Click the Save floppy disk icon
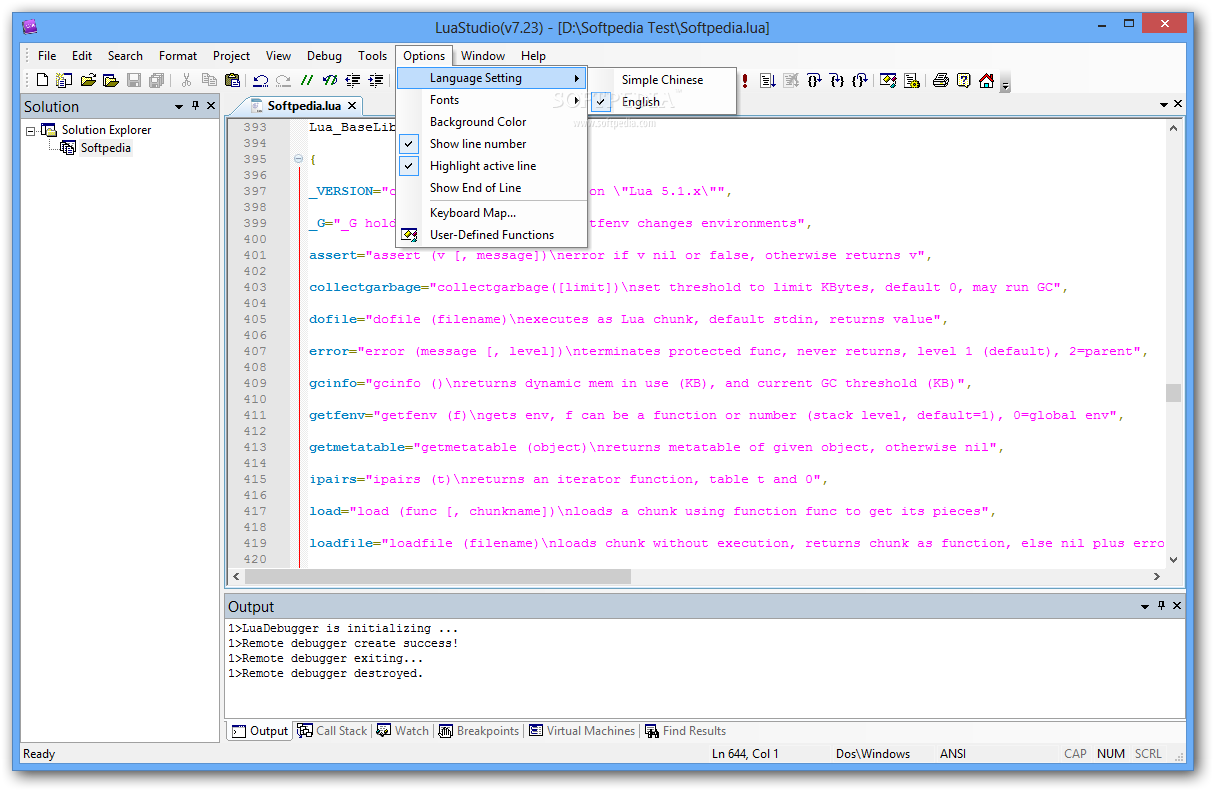The width and height of the screenshot is (1214, 791). [134, 80]
